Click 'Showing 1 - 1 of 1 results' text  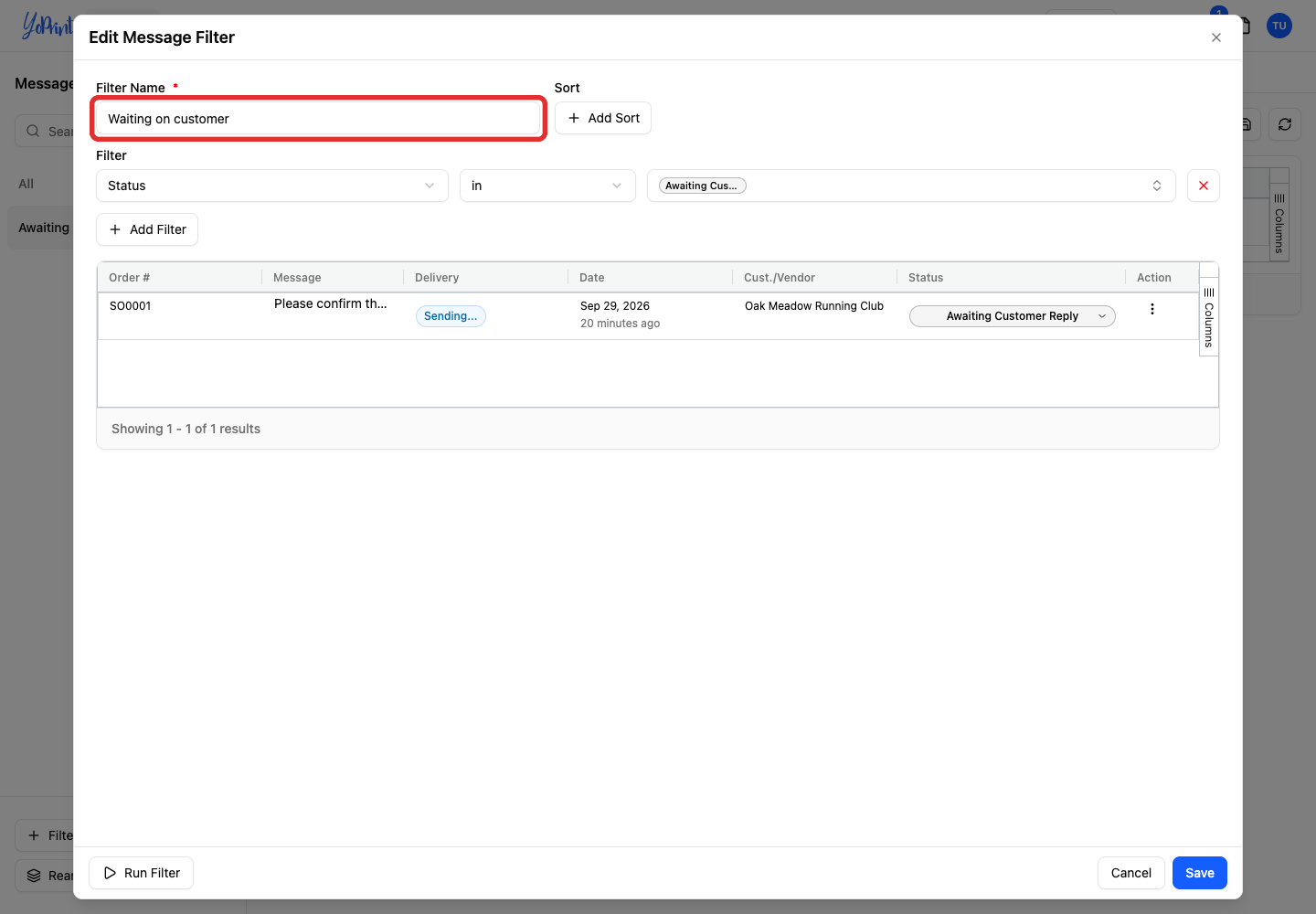pyautogui.click(x=186, y=429)
